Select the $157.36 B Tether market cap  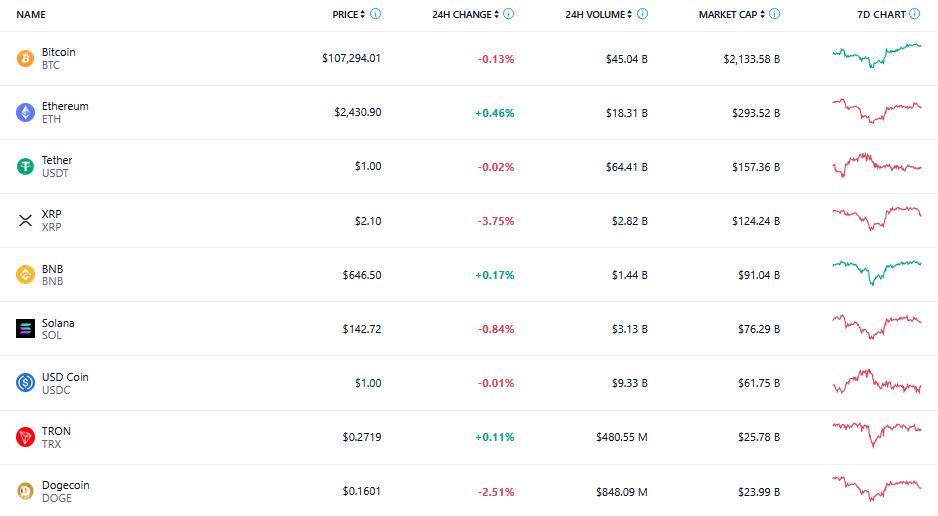pyautogui.click(x=756, y=167)
